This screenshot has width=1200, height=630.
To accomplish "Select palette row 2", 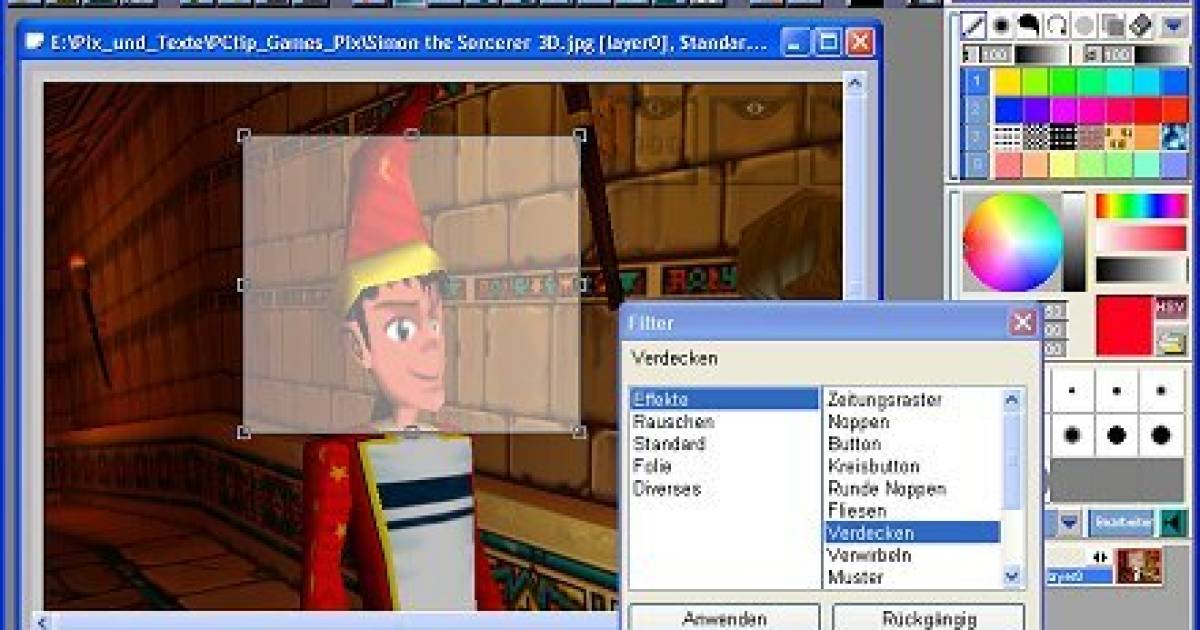I will click(977, 109).
